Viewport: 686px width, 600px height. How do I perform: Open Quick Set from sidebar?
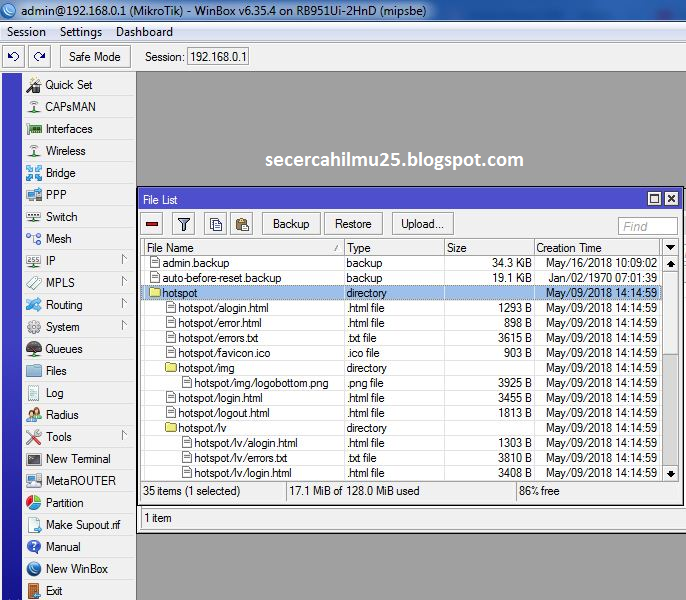(79, 85)
